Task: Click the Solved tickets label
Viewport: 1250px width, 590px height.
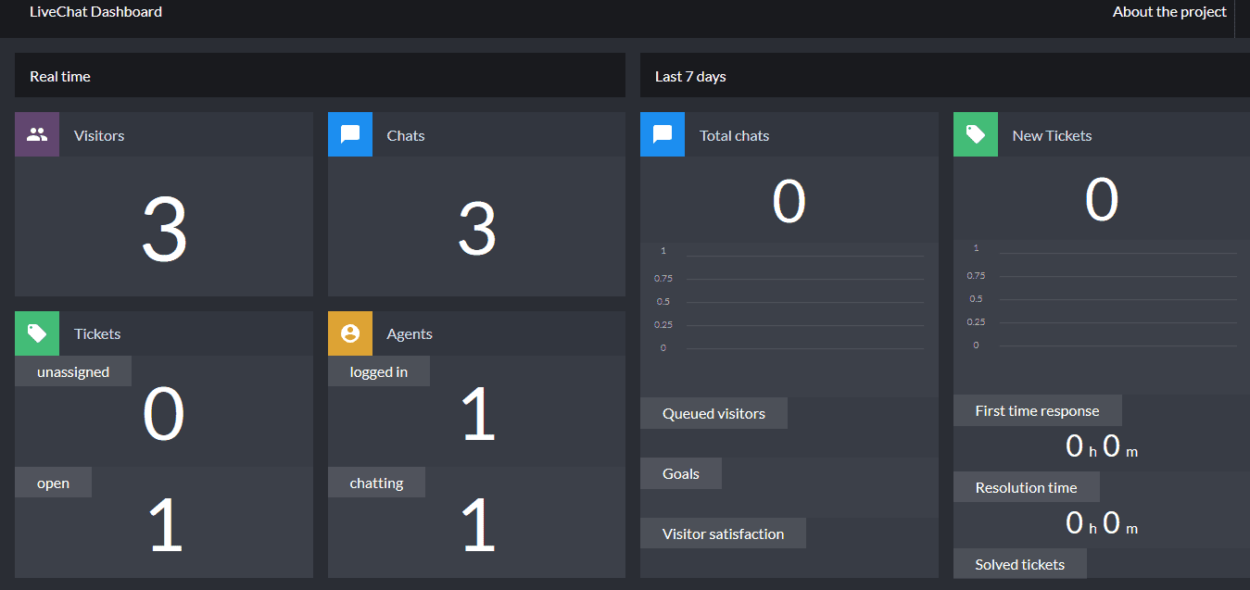Action: pos(1020,564)
